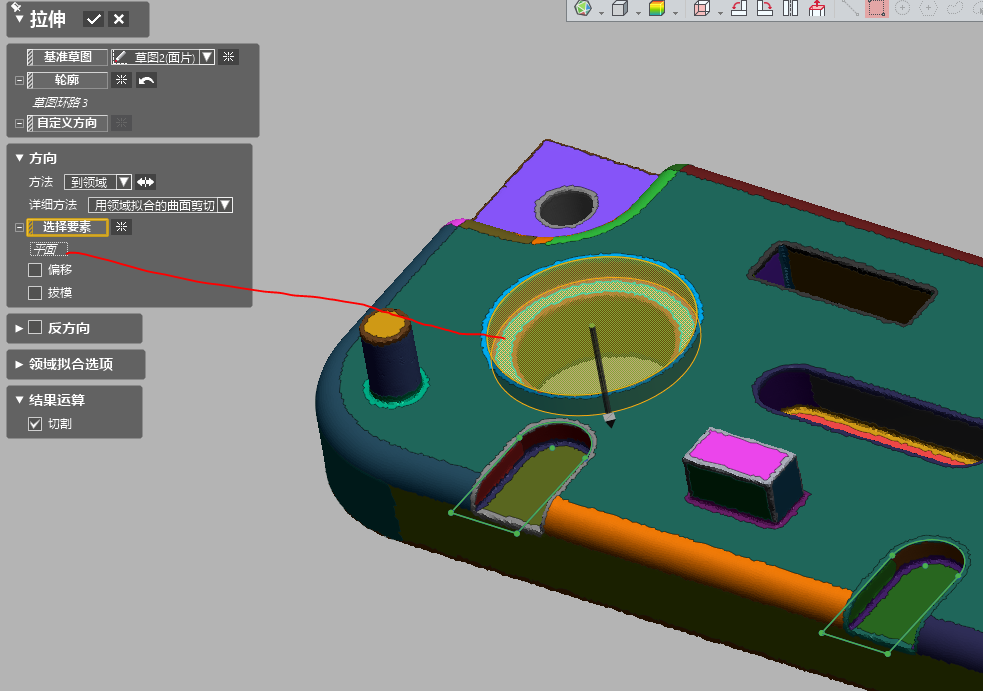Open the 用领域拟合的曲面剪切 detailed method dropdown
The image size is (983, 691).
(224, 205)
